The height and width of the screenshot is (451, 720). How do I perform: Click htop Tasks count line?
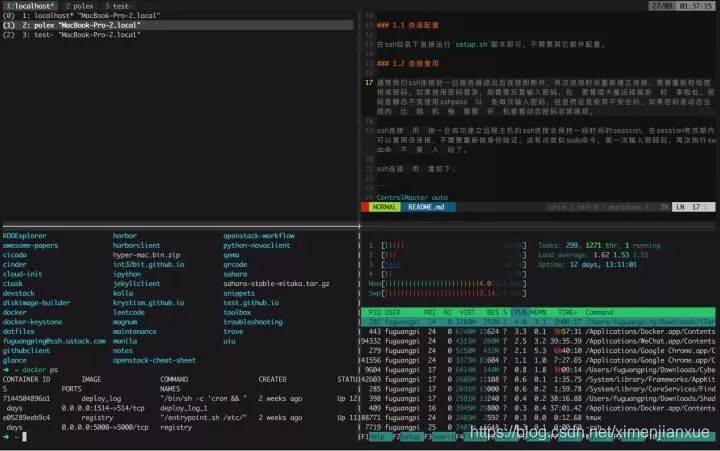tap(599, 245)
